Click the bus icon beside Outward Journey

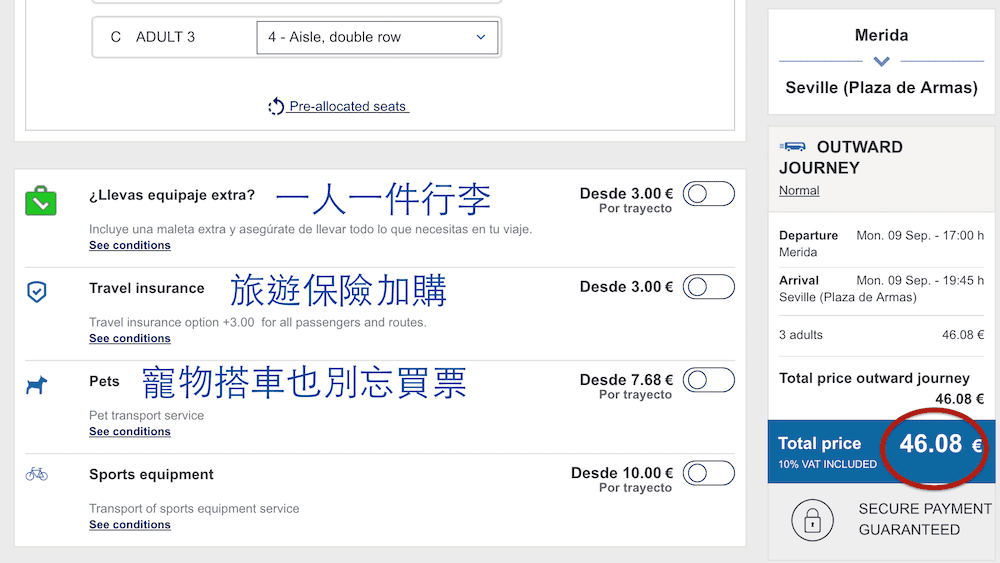(794, 147)
